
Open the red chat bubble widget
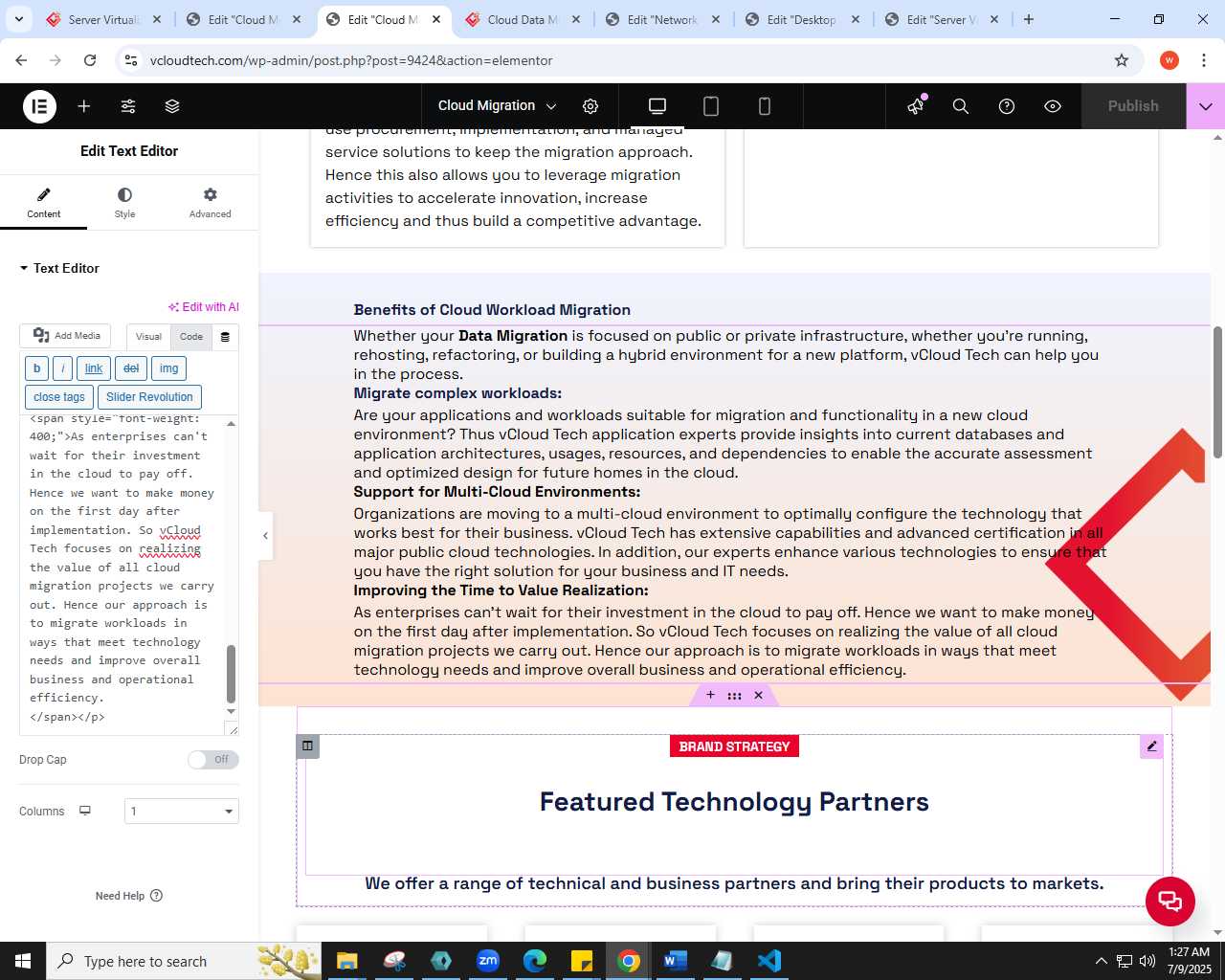pyautogui.click(x=1170, y=901)
